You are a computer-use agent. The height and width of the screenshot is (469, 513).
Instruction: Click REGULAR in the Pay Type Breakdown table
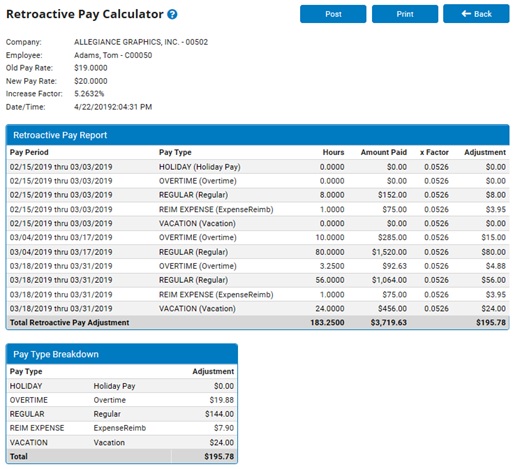[x=27, y=414]
